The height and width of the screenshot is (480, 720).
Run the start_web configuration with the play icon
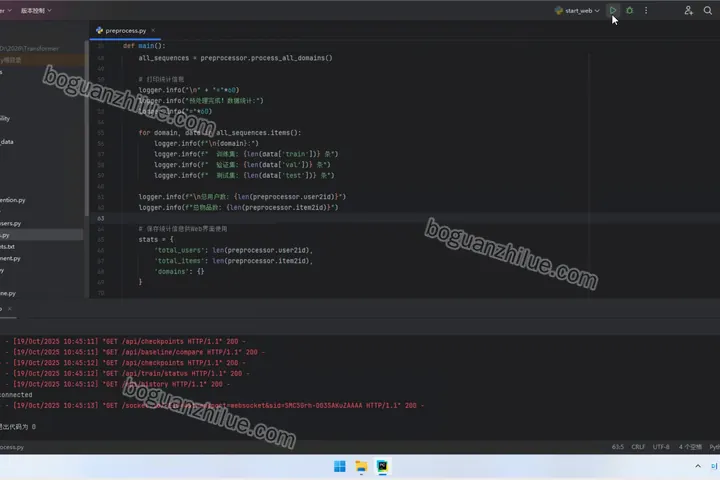click(613, 10)
